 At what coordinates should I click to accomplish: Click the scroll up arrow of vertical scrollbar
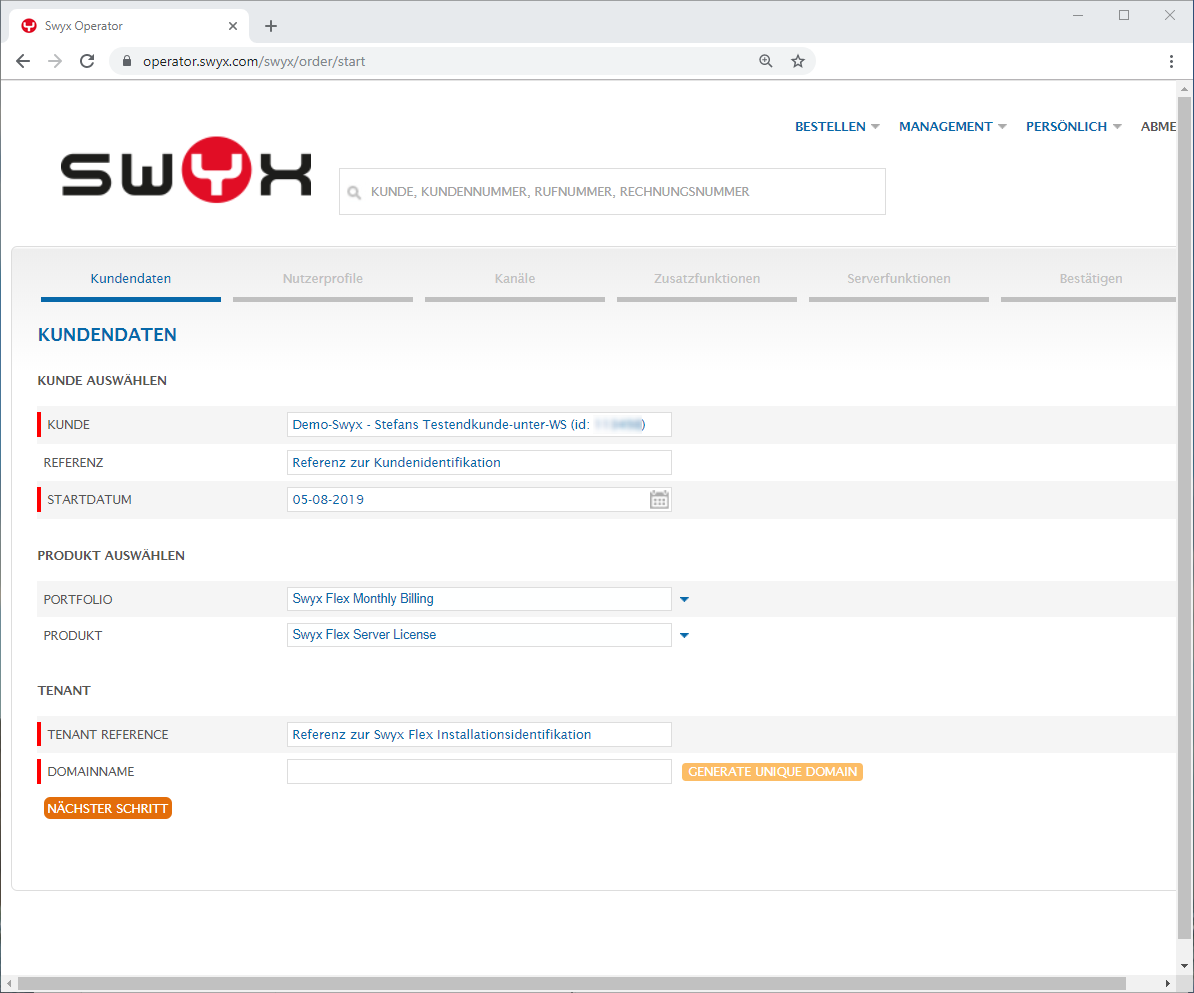[1184, 89]
